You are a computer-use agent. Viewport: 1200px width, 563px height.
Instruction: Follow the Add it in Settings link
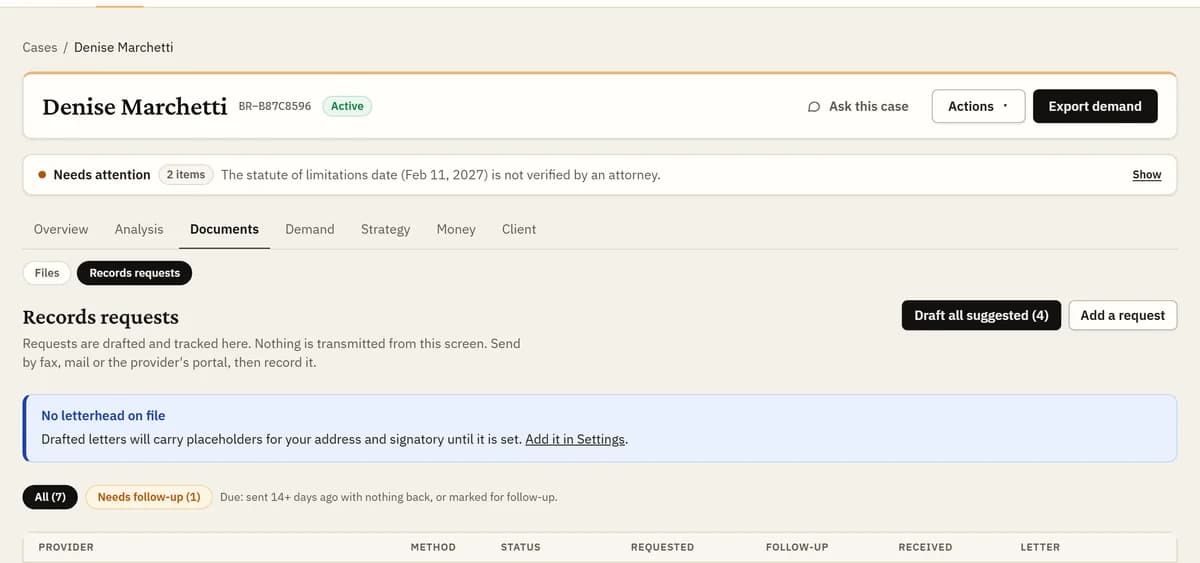tap(575, 439)
